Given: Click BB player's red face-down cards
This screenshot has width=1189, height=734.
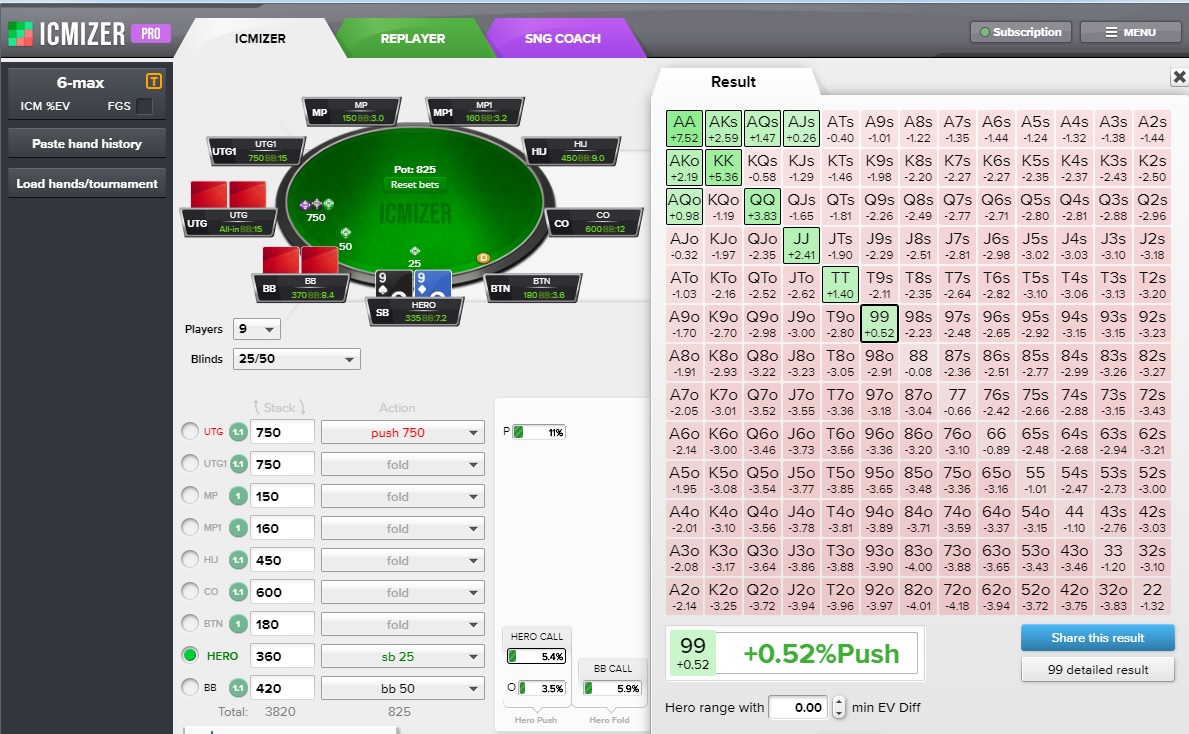Looking at the screenshot, I should tap(300, 259).
